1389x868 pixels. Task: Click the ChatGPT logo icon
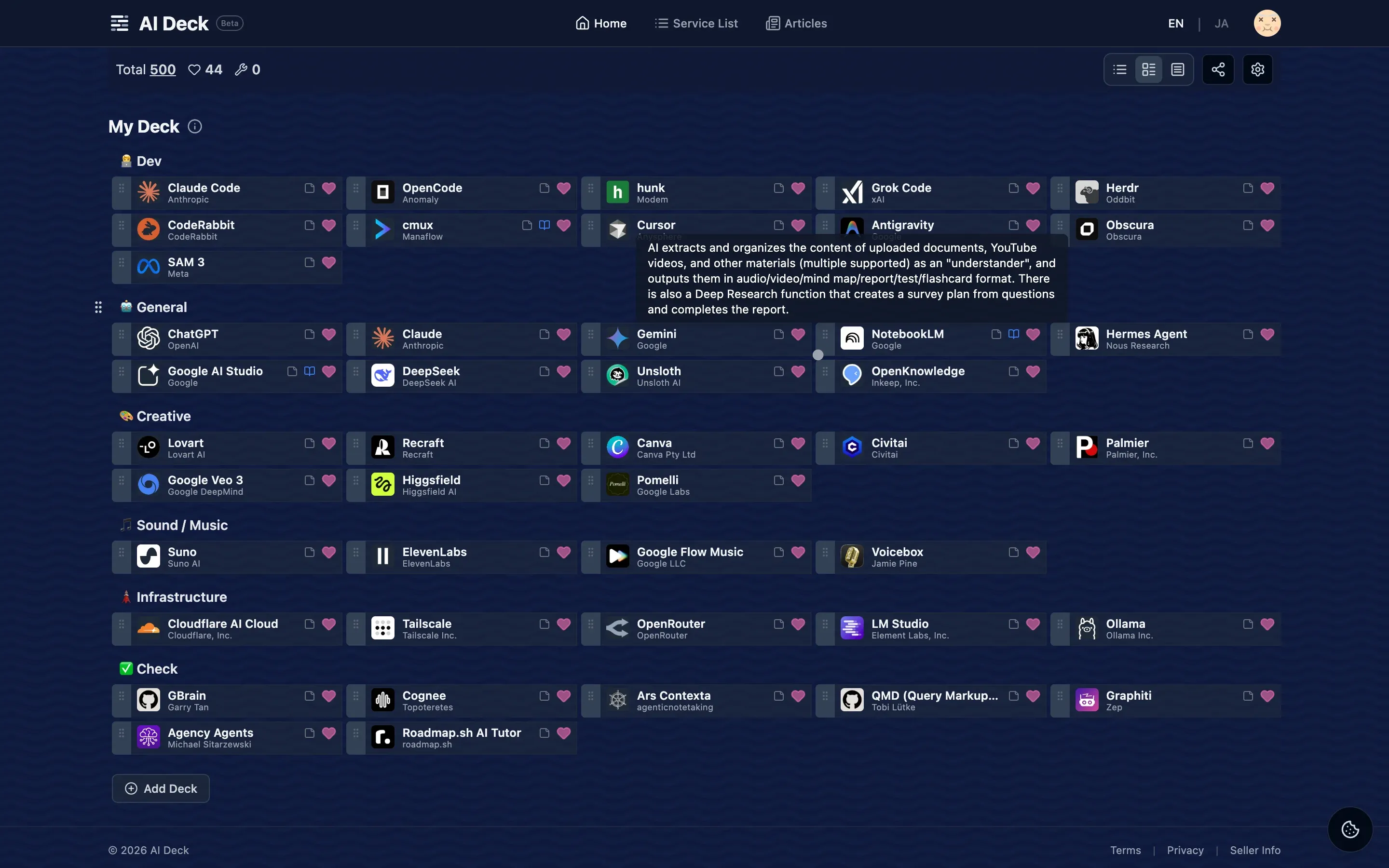pos(149,339)
